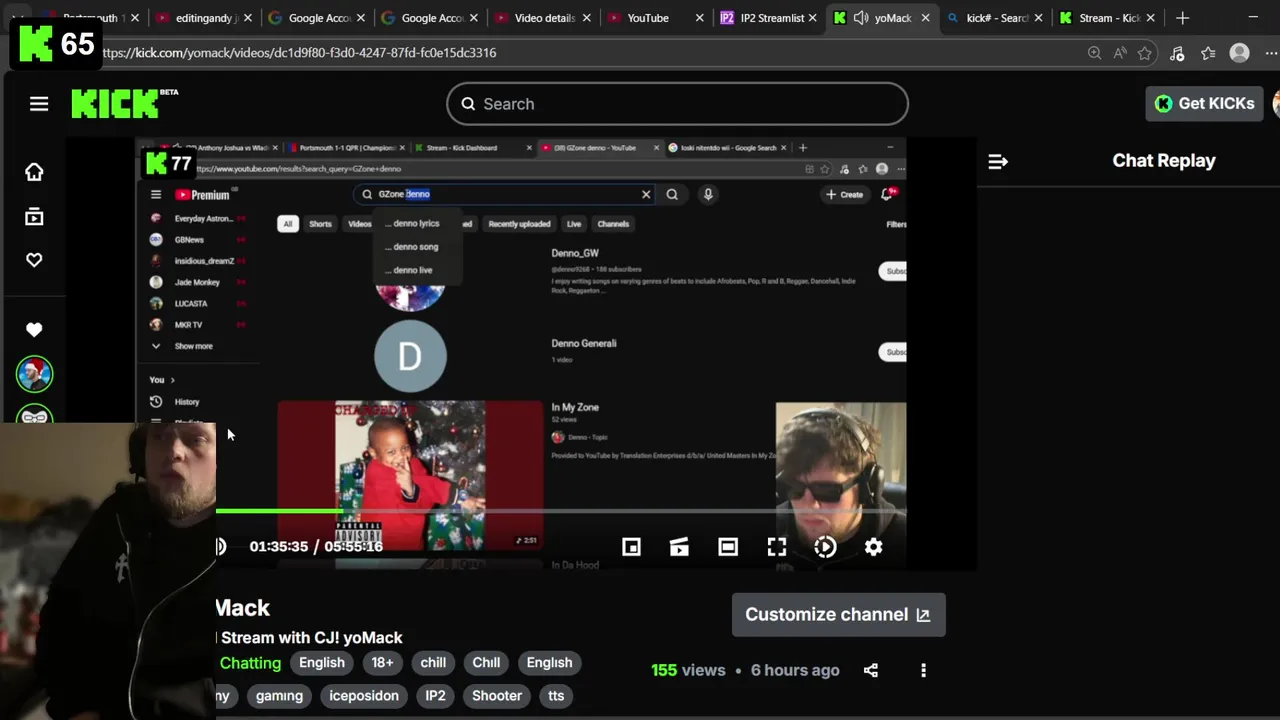This screenshot has height=720, width=1280.
Task: Click the Get KICKs button
Action: click(1204, 103)
